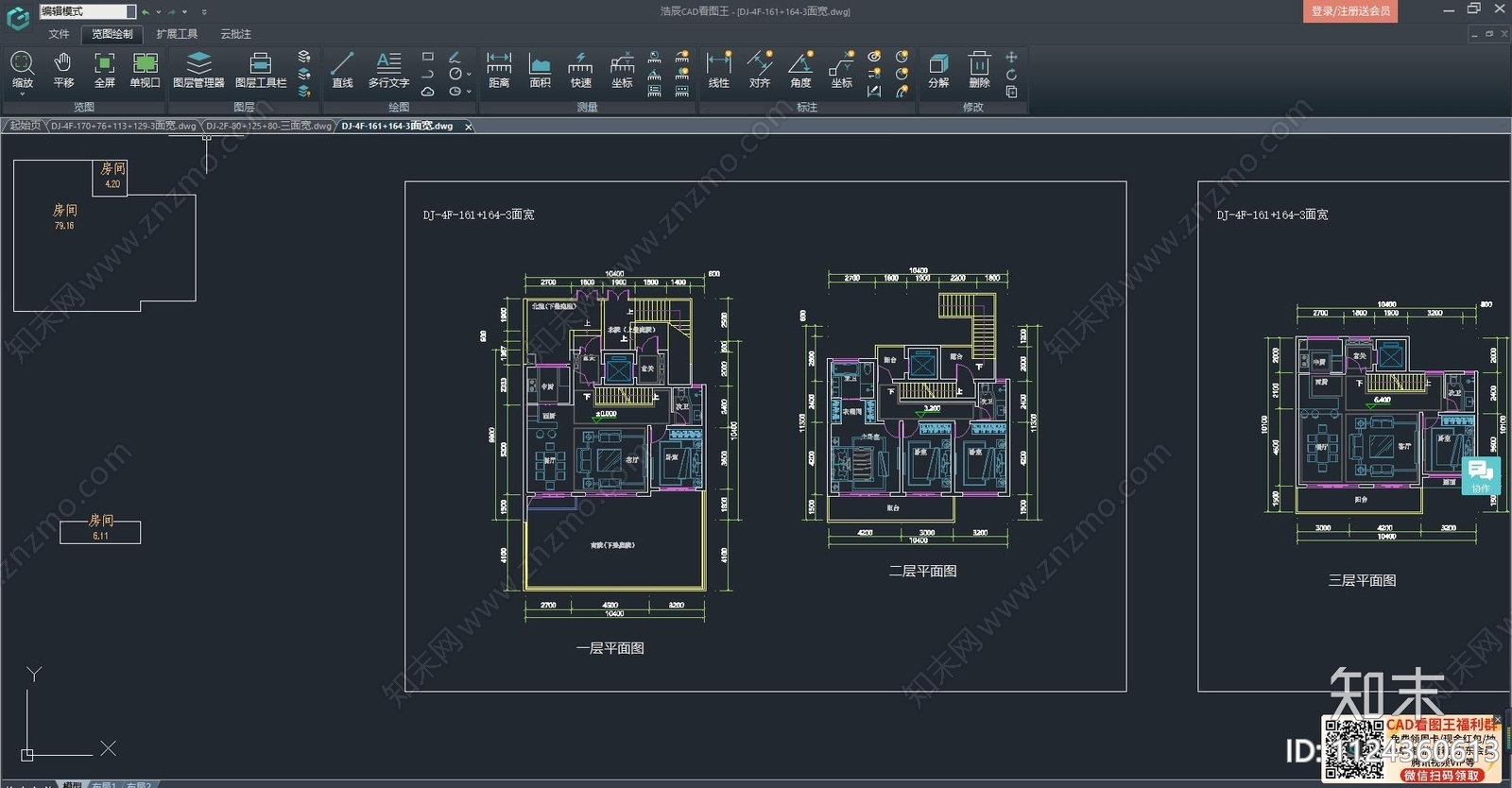Switch to the 览图绘制 ribbon tab
Screen dimensions: 1512x788
(112, 34)
